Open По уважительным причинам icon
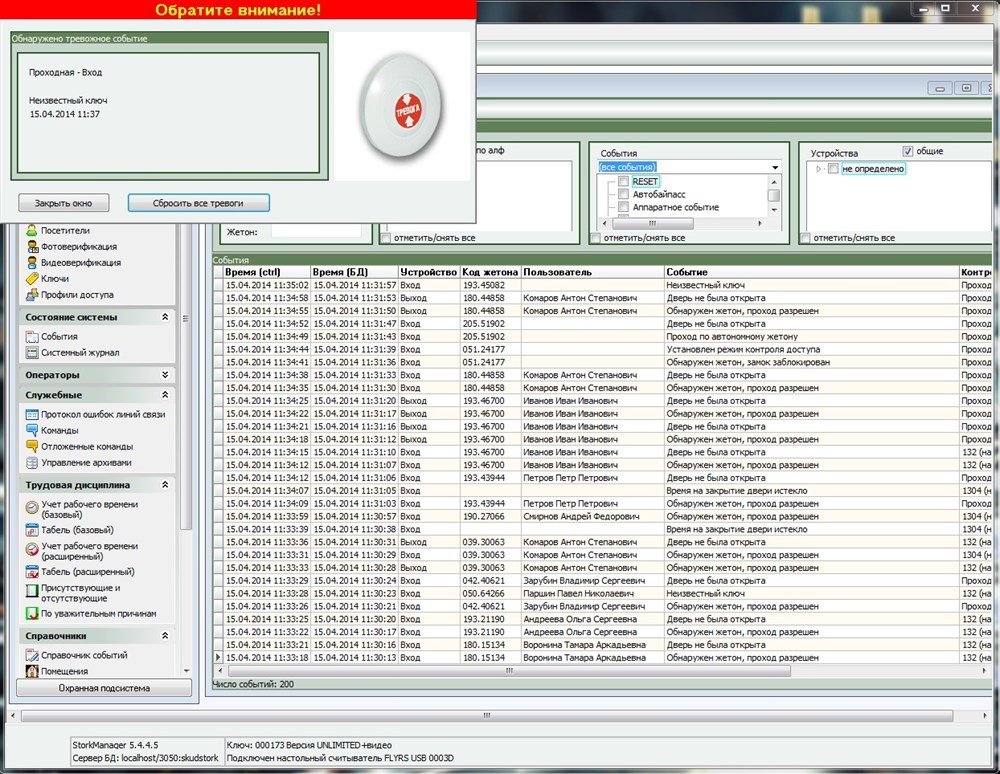Image resolution: width=1000 pixels, height=774 pixels. tap(31, 614)
